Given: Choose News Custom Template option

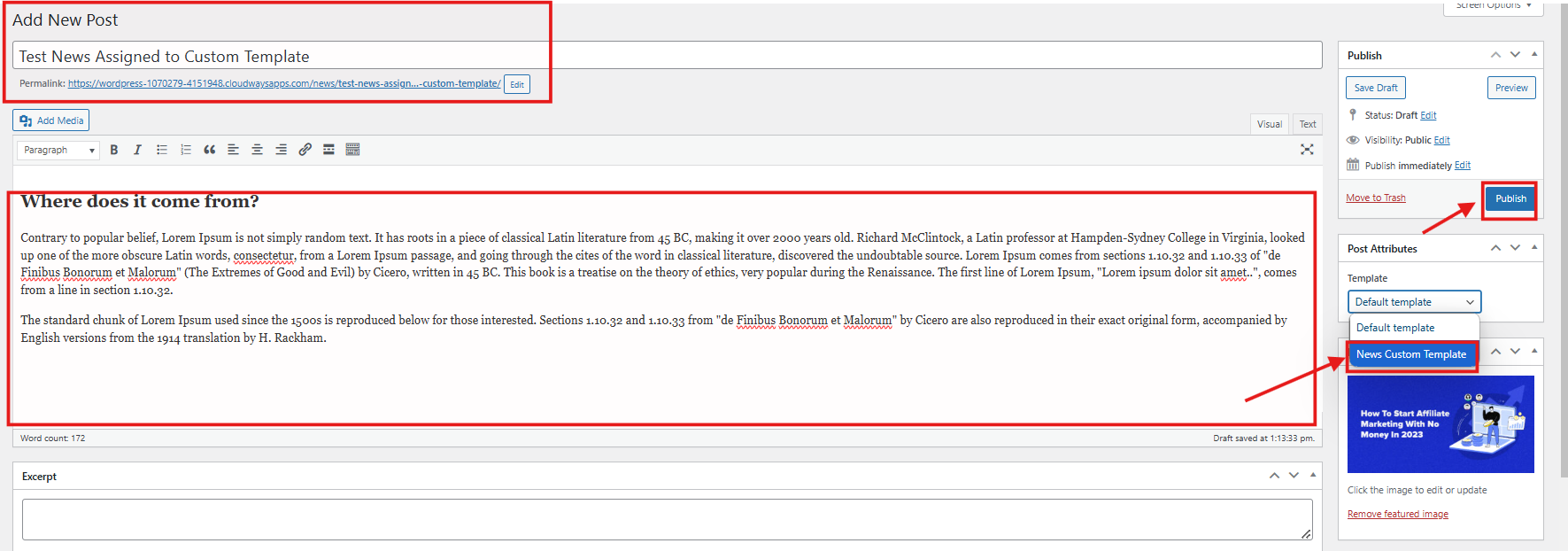Looking at the screenshot, I should tap(1411, 354).
